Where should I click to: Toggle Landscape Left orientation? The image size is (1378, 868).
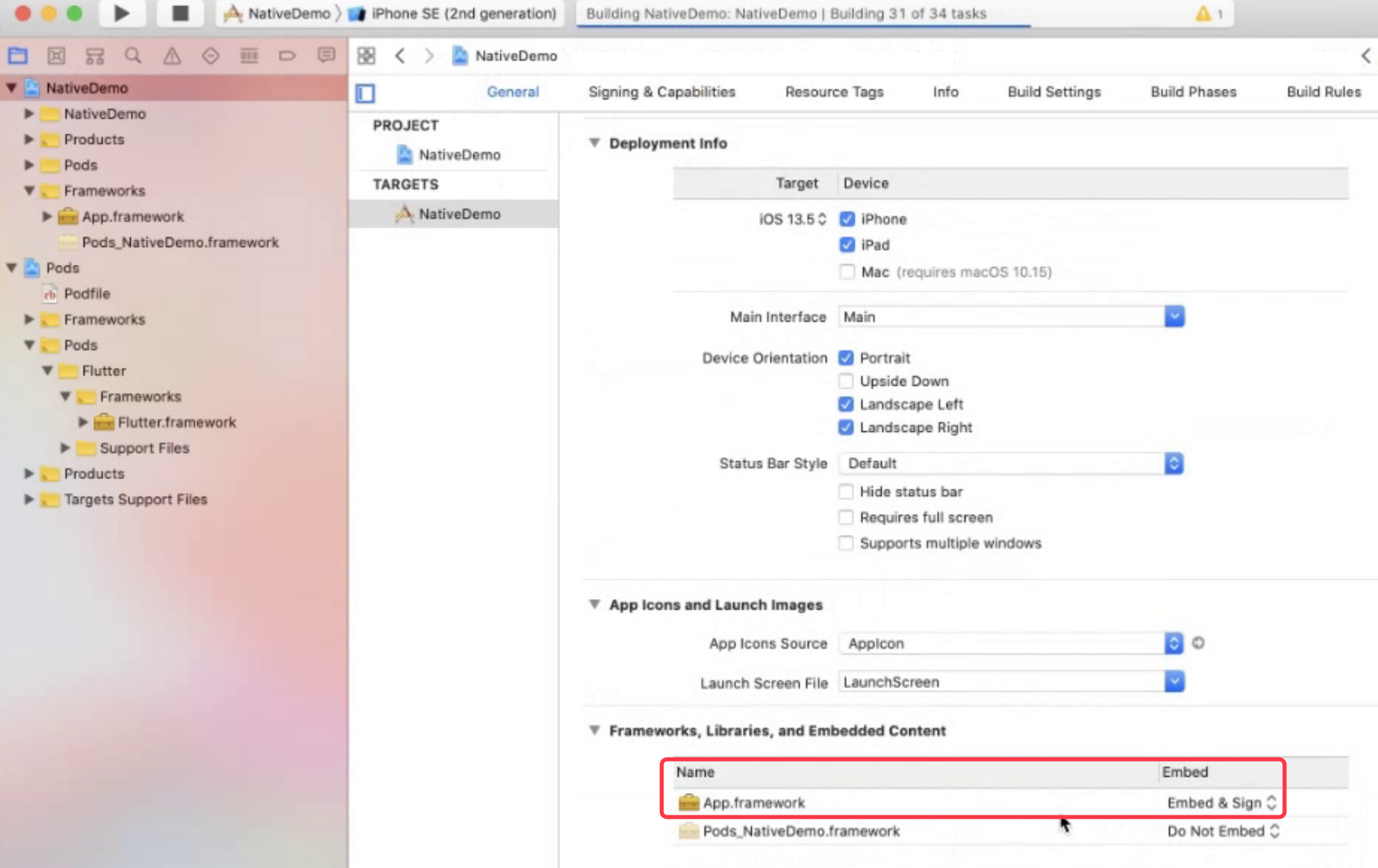845,404
